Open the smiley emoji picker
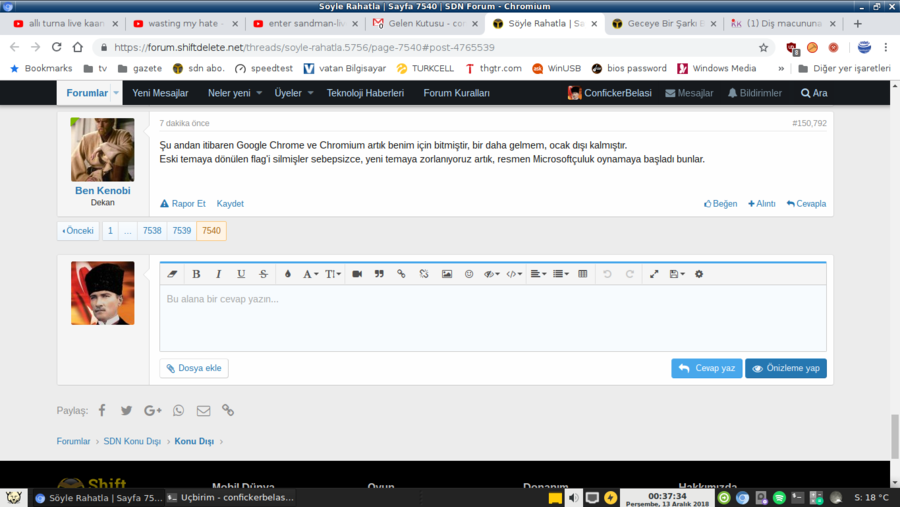Viewport: 900px width, 507px height. pos(469,274)
